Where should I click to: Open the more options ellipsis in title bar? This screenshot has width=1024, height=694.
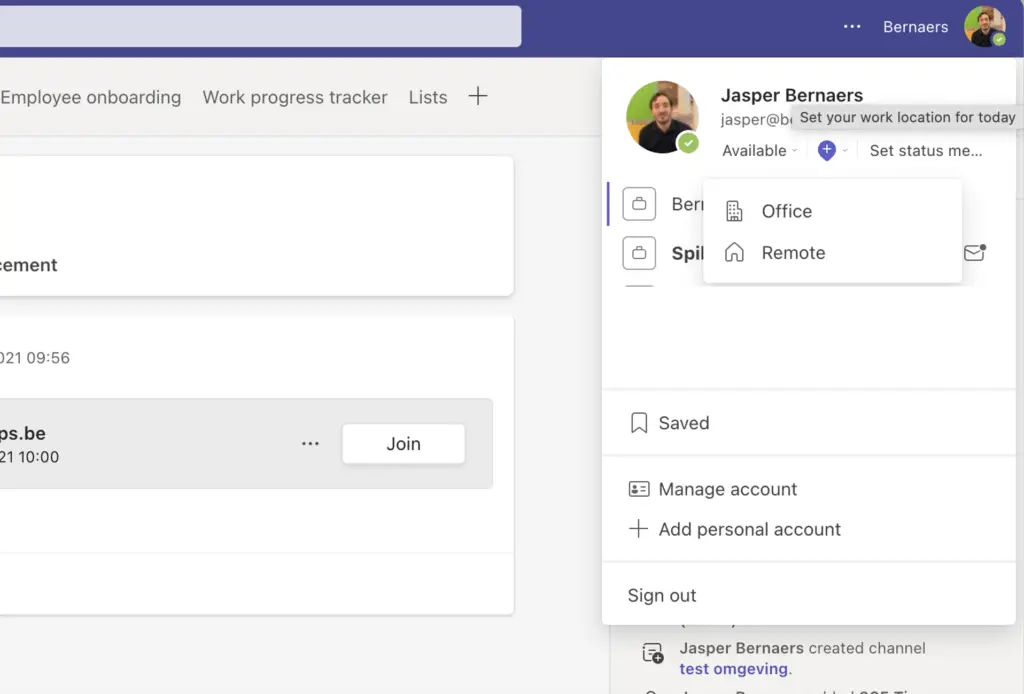click(852, 27)
